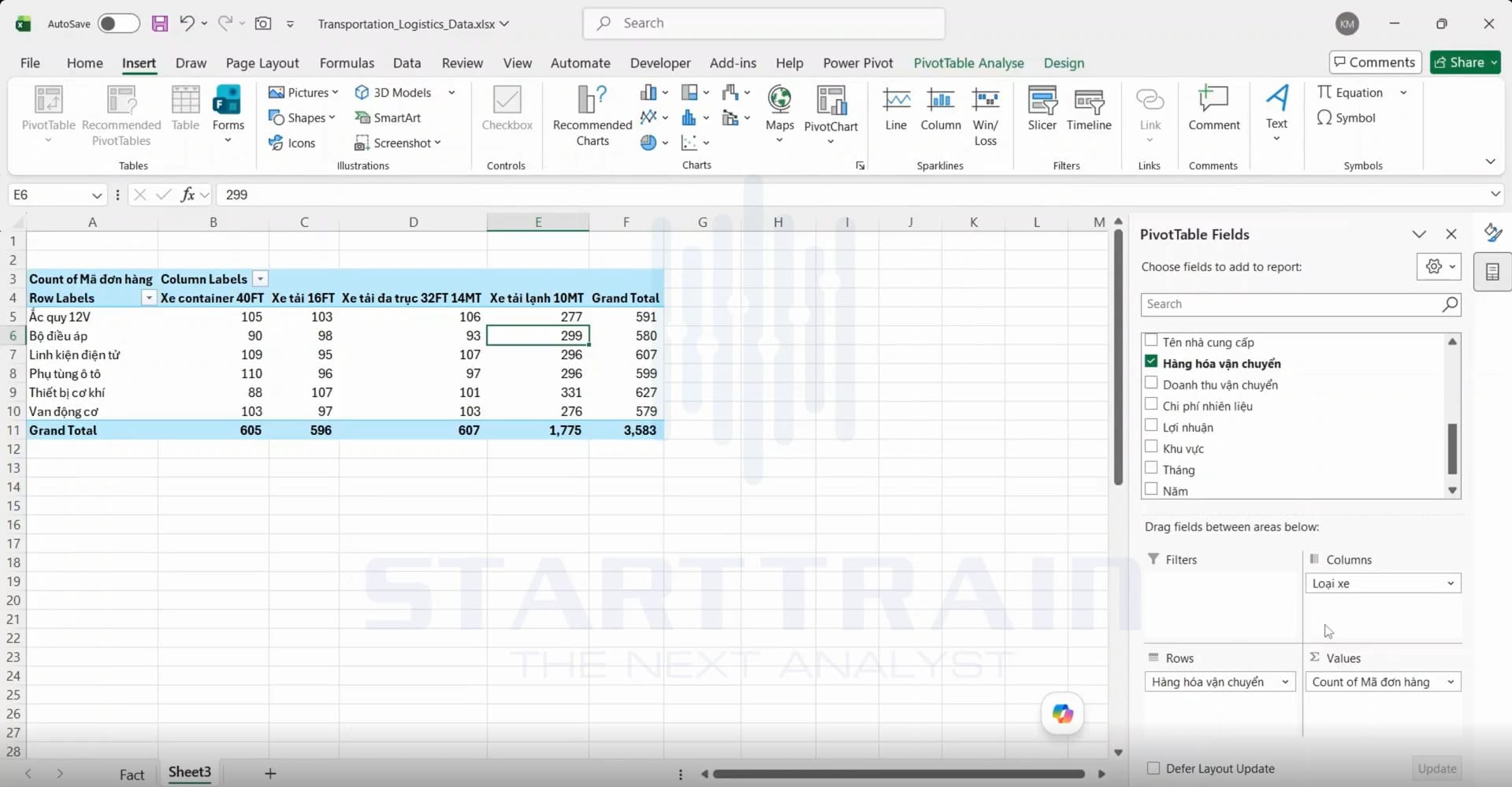Insert a PivotTable from the ribbon
This screenshot has height=787, width=1512.
click(48, 115)
